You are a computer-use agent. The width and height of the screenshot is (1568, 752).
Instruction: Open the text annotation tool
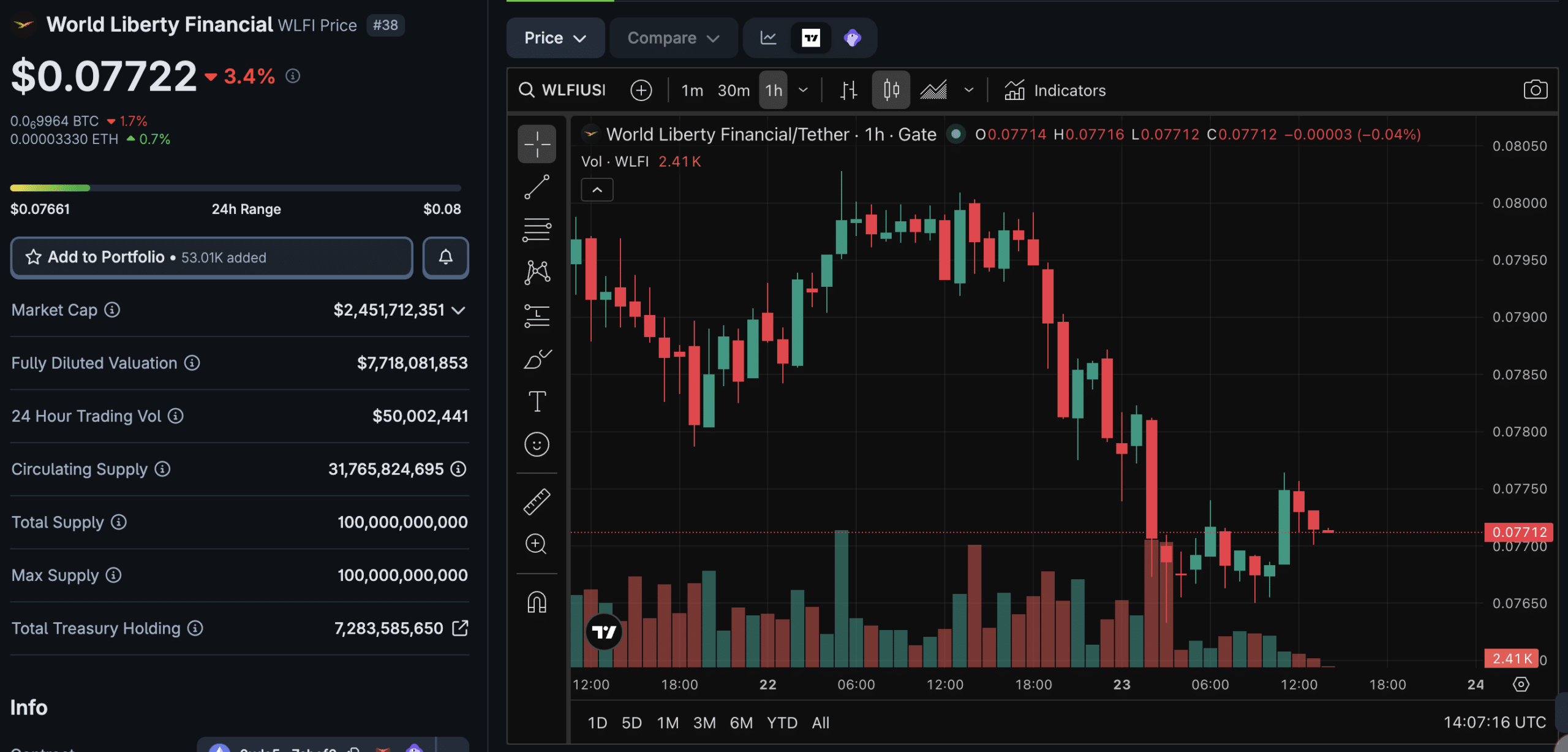(537, 401)
